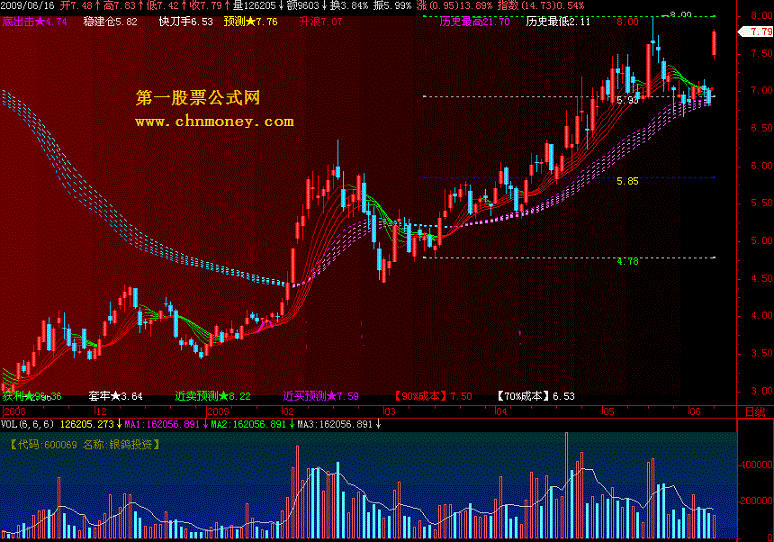Click the MA1:162056.891 value
Image resolution: width=774 pixels, height=542 pixels.
(x=166, y=424)
